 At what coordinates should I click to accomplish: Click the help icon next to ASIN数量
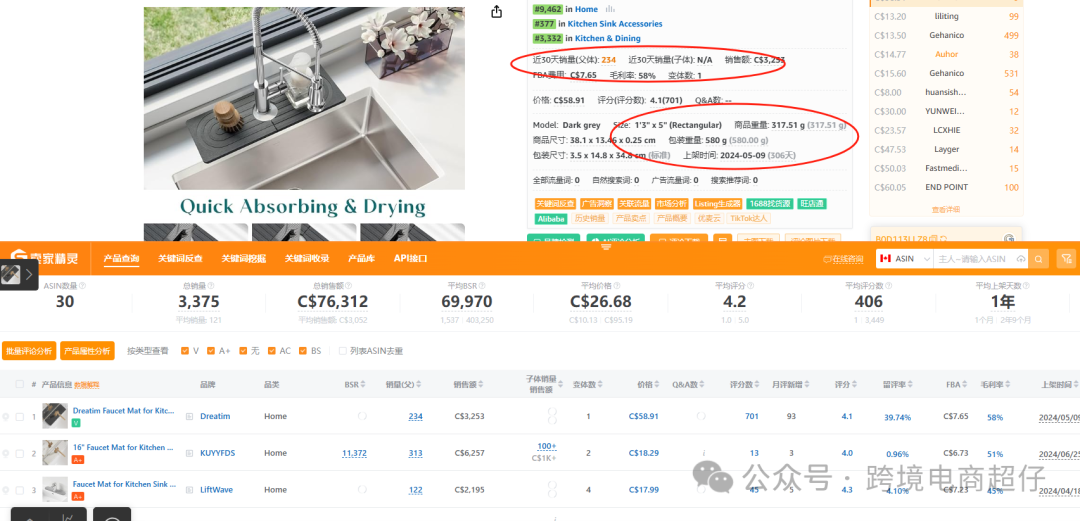tap(84, 285)
